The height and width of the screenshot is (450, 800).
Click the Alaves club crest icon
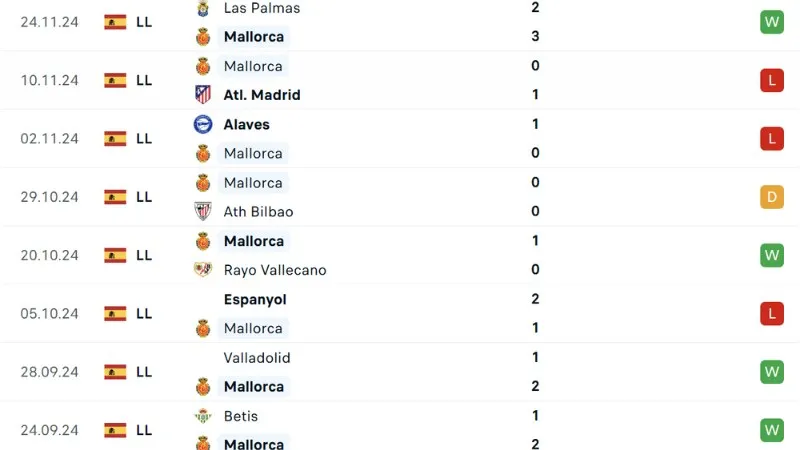point(203,124)
